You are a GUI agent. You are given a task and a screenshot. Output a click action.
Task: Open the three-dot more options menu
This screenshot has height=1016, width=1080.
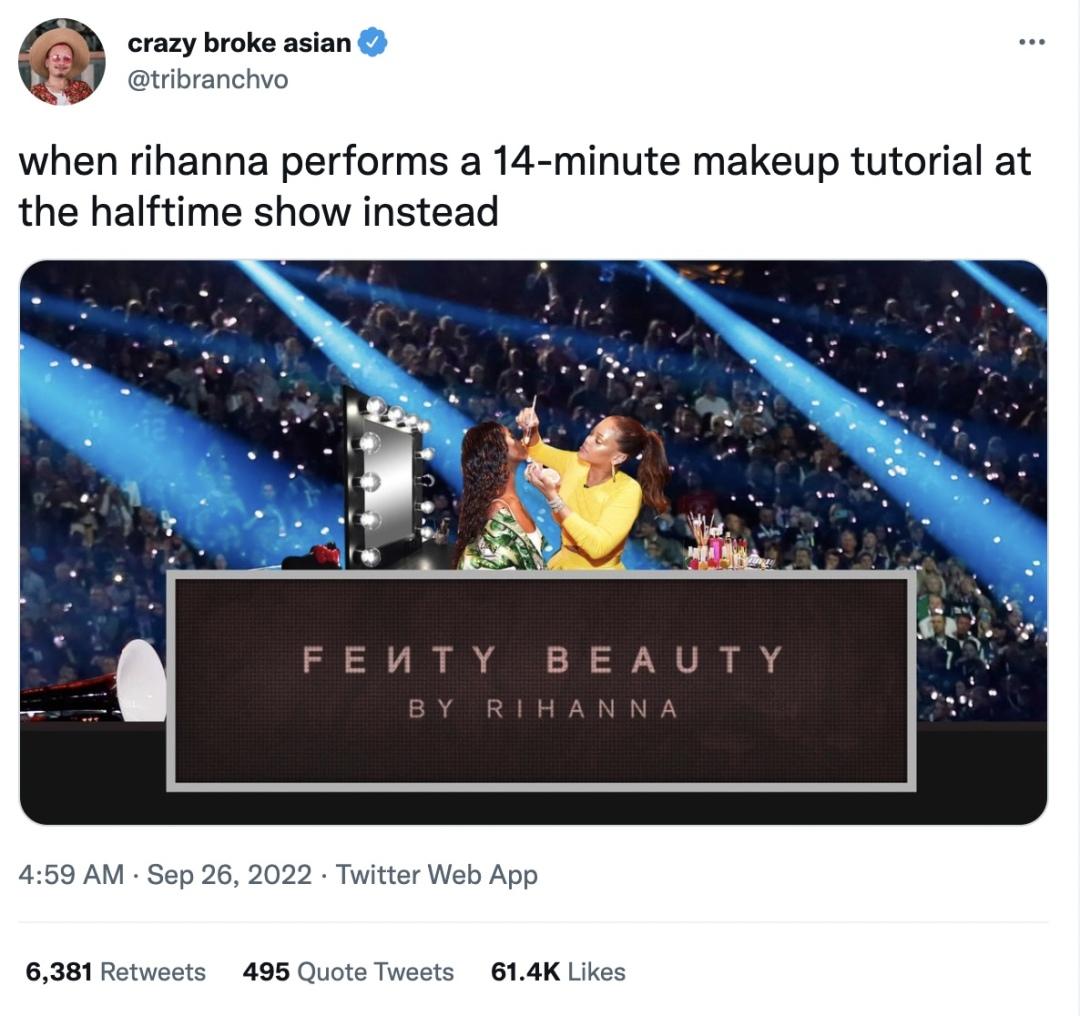point(1031,42)
